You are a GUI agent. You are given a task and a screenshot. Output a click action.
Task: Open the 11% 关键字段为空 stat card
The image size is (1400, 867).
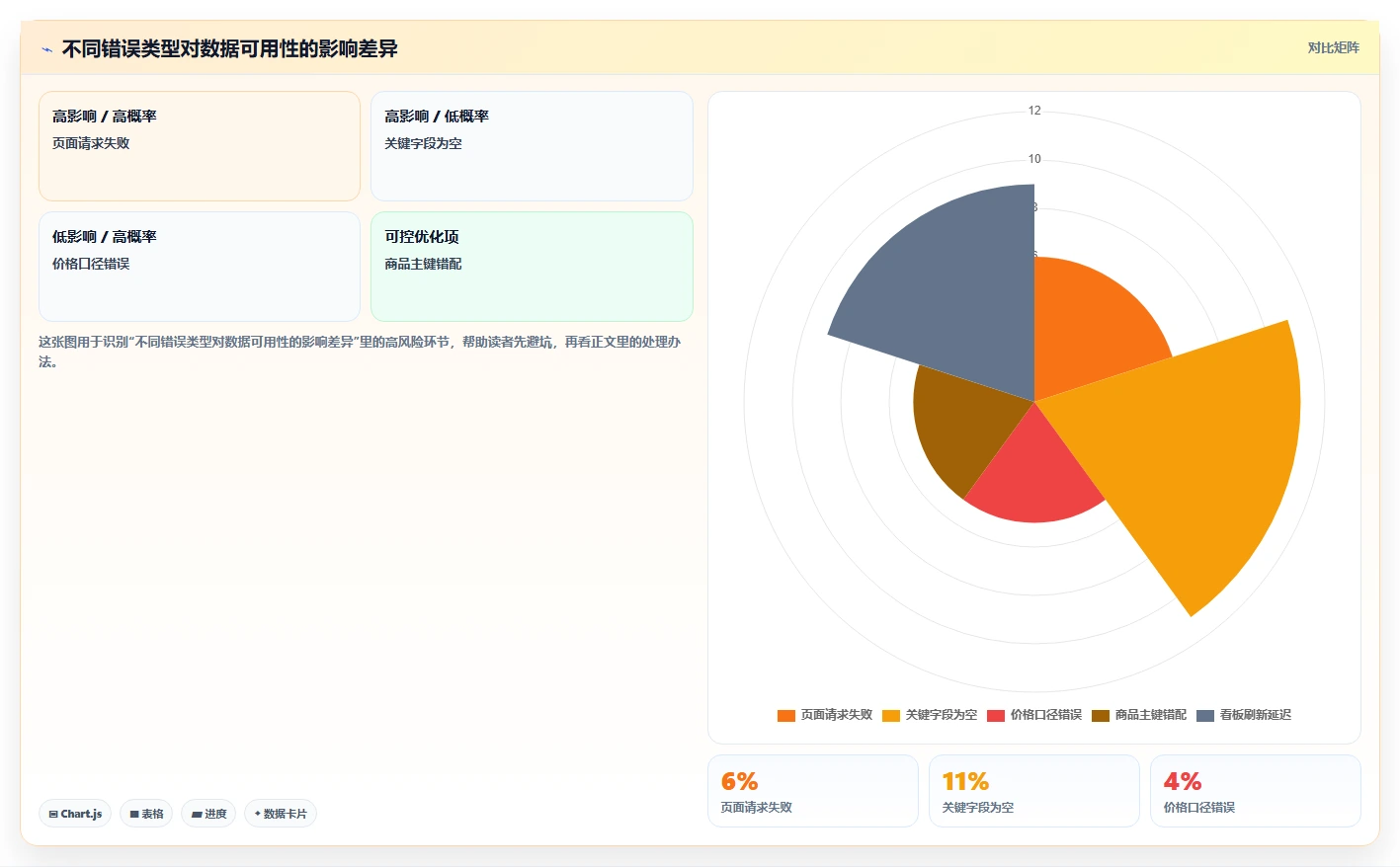pyautogui.click(x=1034, y=791)
